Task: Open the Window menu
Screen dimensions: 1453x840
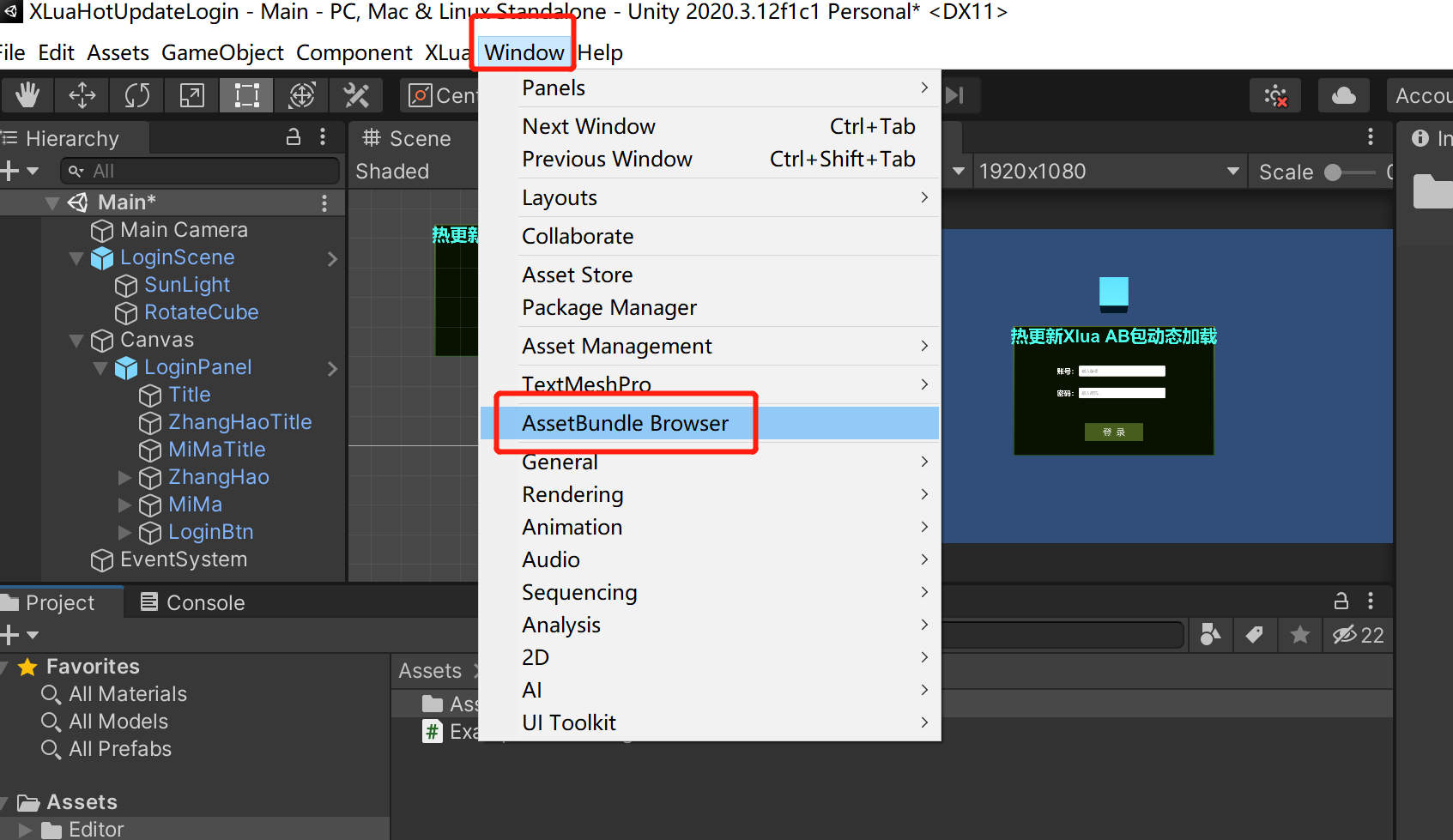Action: point(524,52)
